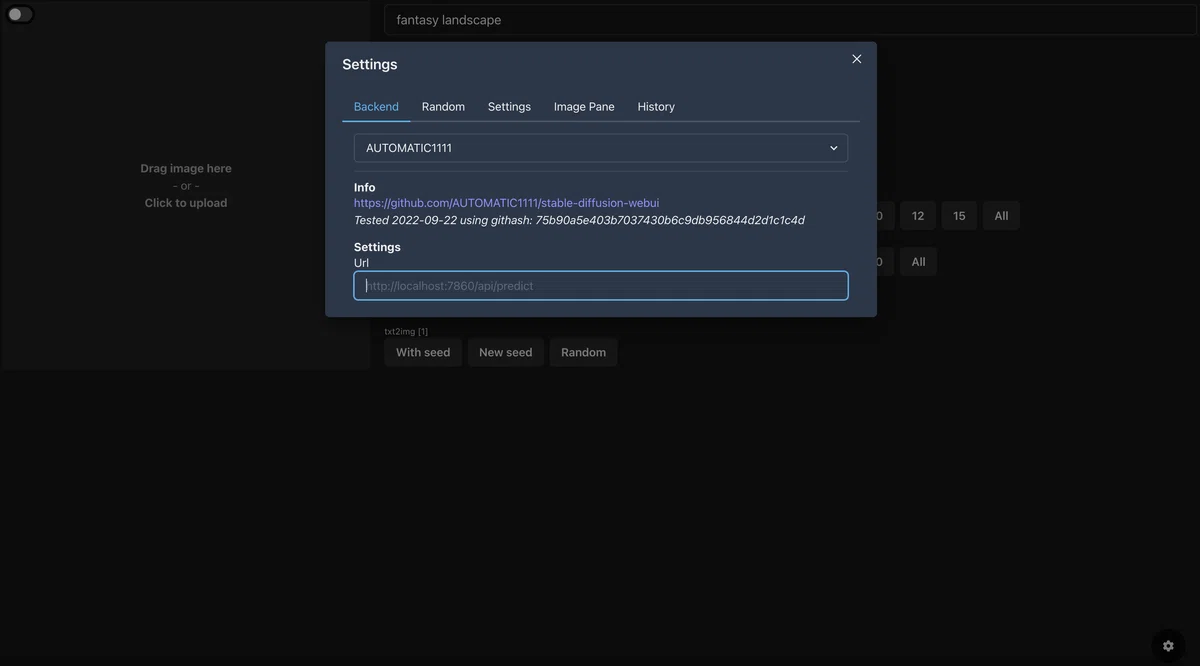Click the txt2img [1] label

(x=406, y=331)
